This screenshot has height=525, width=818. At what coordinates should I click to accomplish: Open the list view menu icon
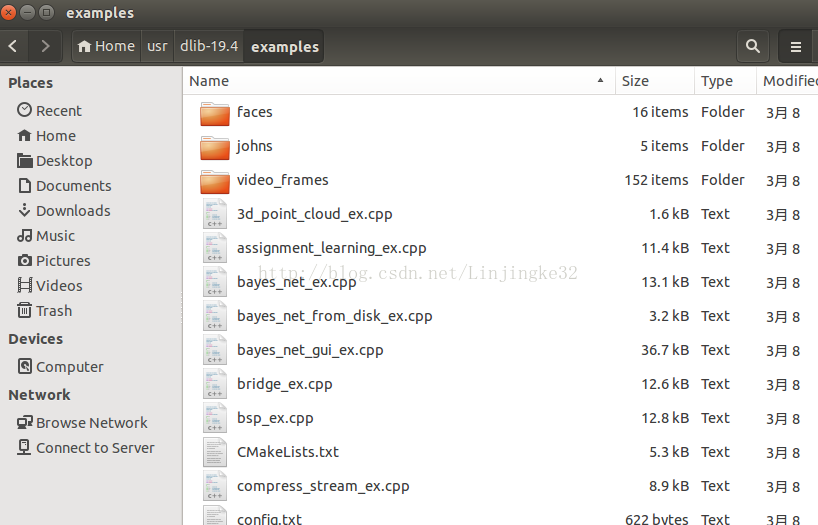tap(796, 46)
